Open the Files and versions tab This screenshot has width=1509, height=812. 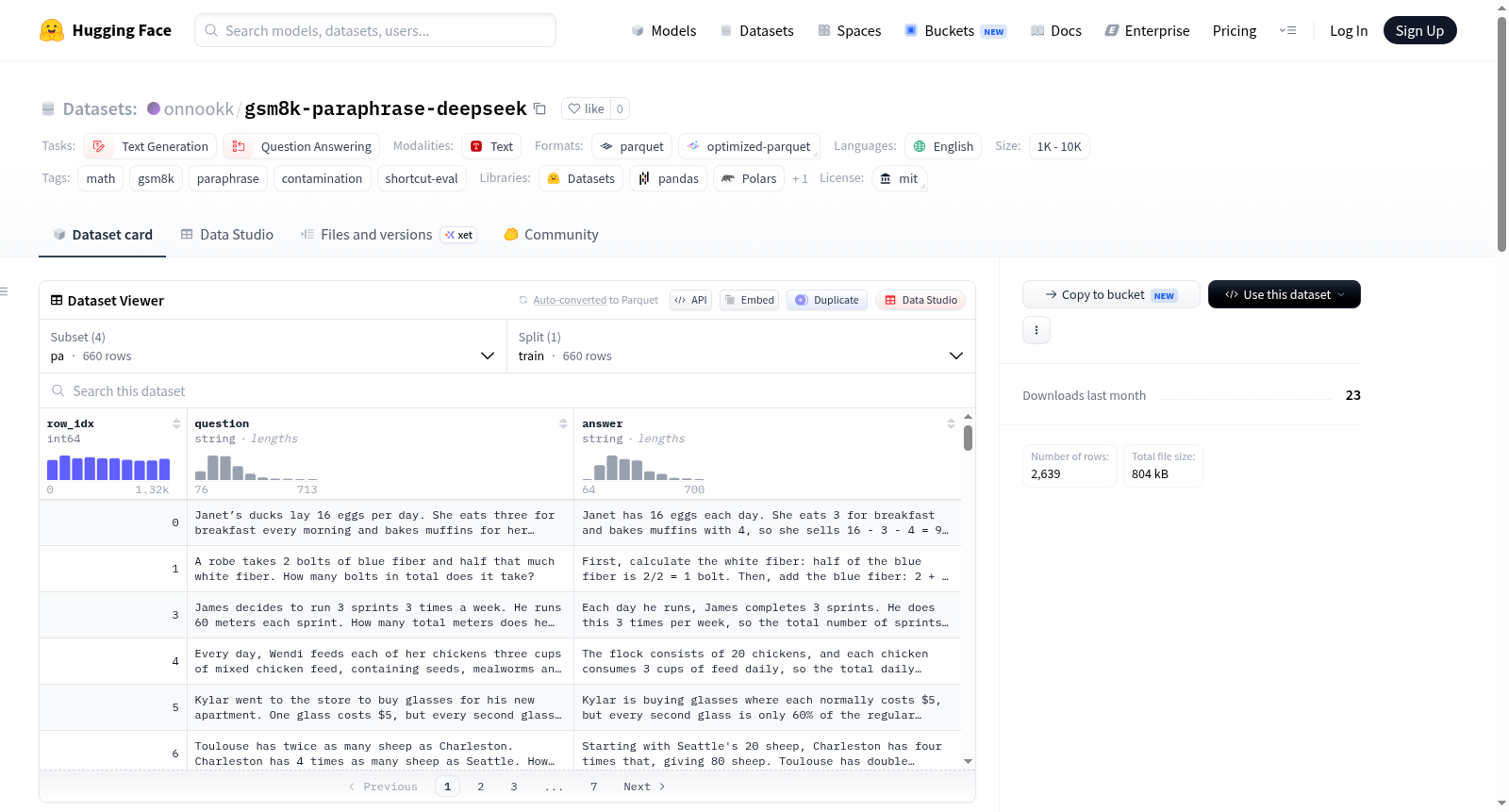point(389,235)
